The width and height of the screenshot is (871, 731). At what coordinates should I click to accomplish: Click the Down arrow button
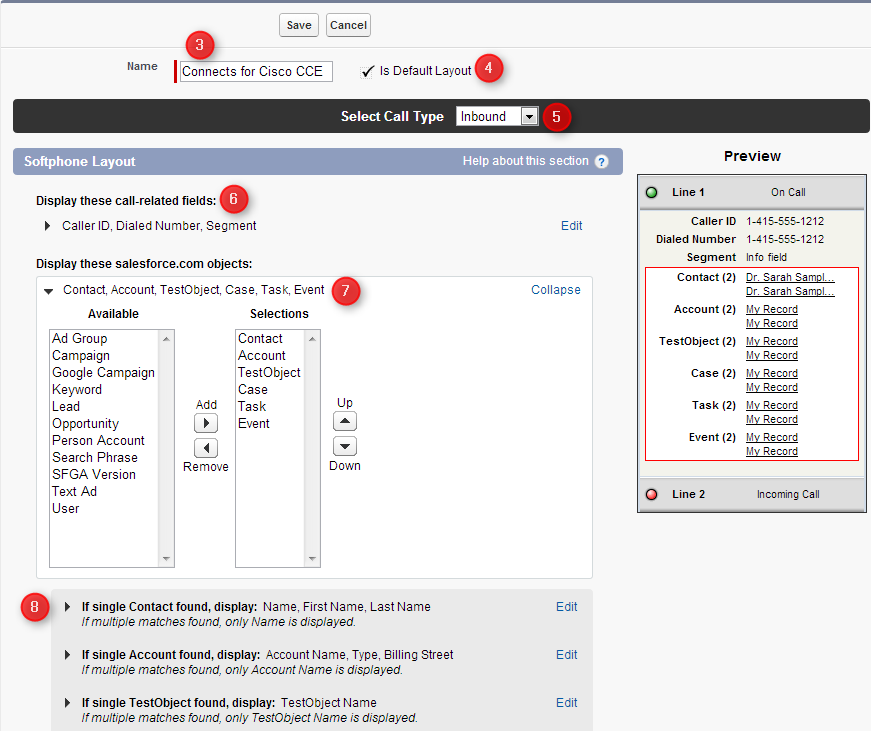coord(345,446)
